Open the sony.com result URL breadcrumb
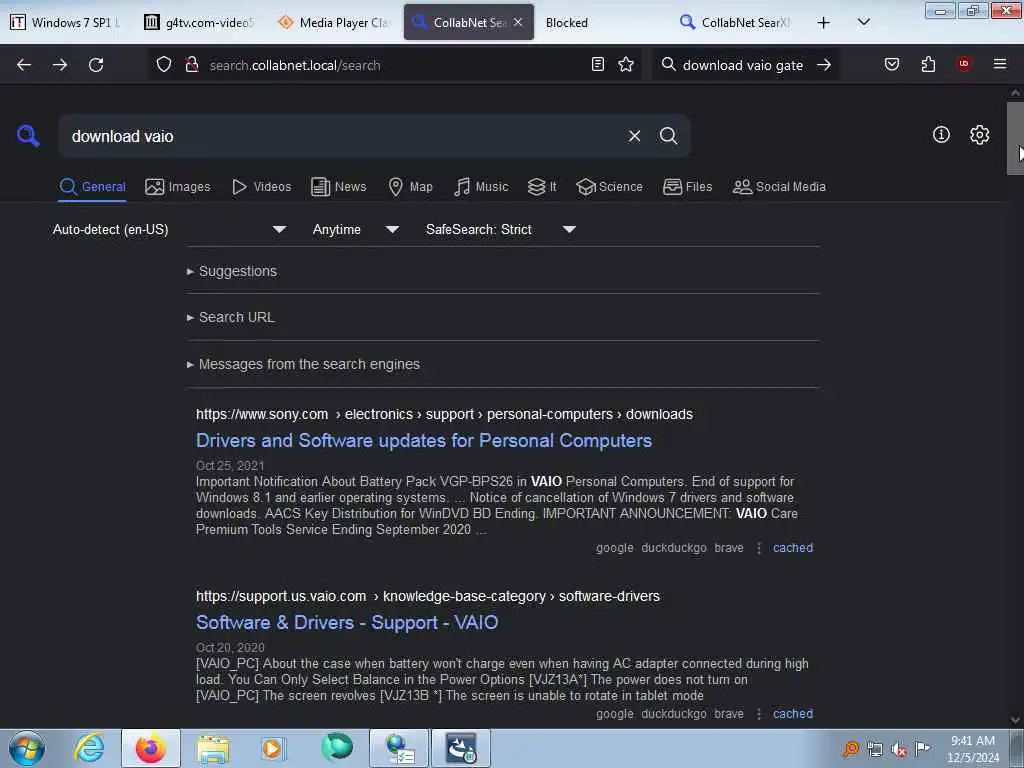Viewport: 1024px width, 768px height. point(444,414)
